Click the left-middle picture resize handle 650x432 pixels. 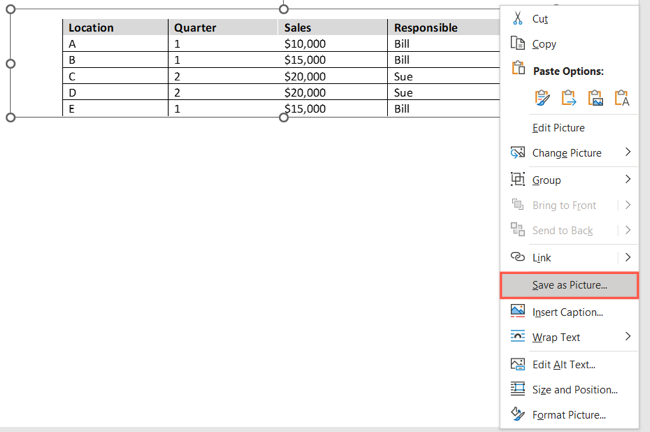(x=11, y=63)
